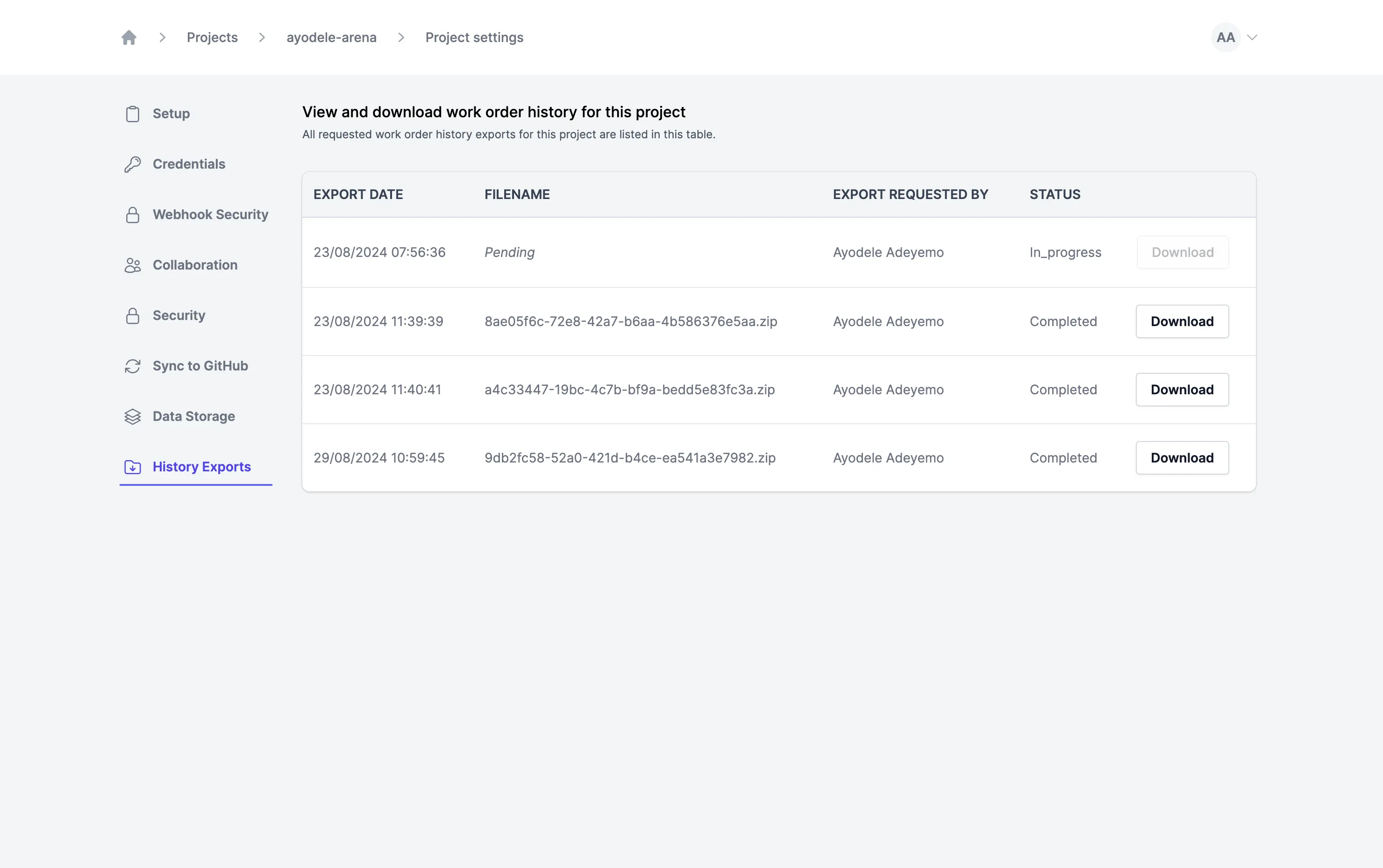Viewport: 1383px width, 868px height.
Task: Select the History Exports folder icon
Action: click(133, 467)
